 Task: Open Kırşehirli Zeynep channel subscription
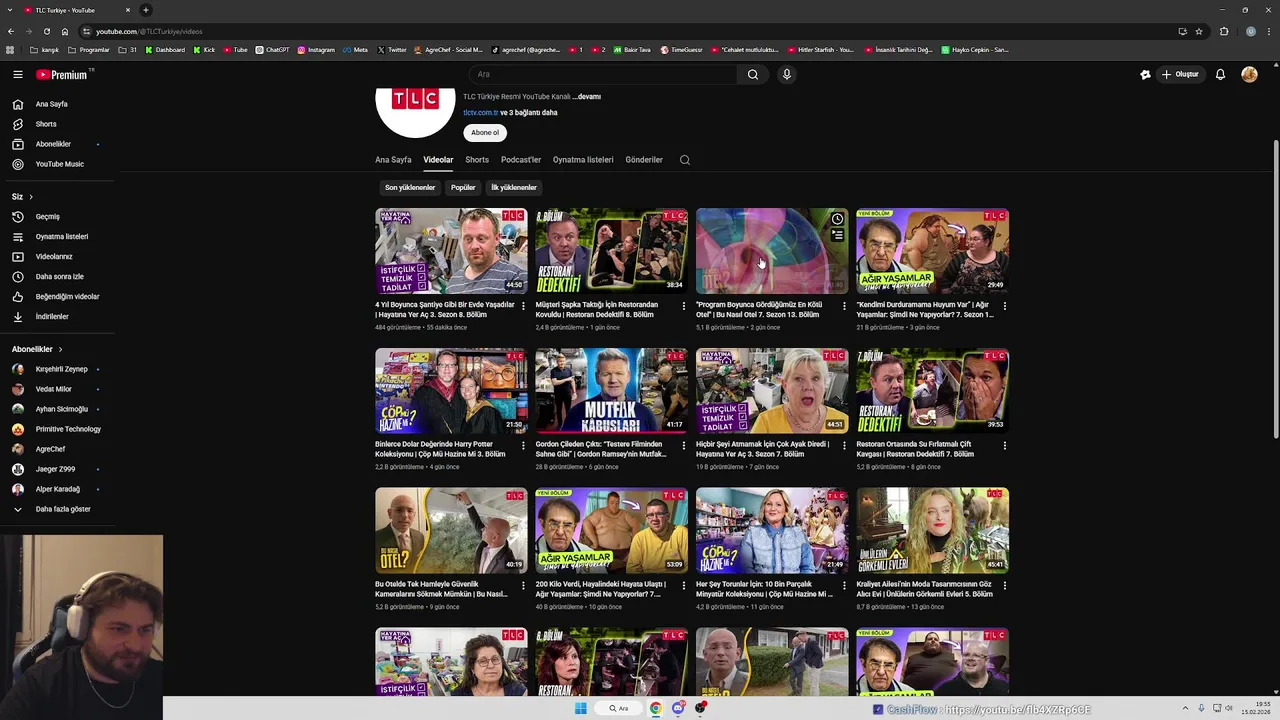click(61, 369)
